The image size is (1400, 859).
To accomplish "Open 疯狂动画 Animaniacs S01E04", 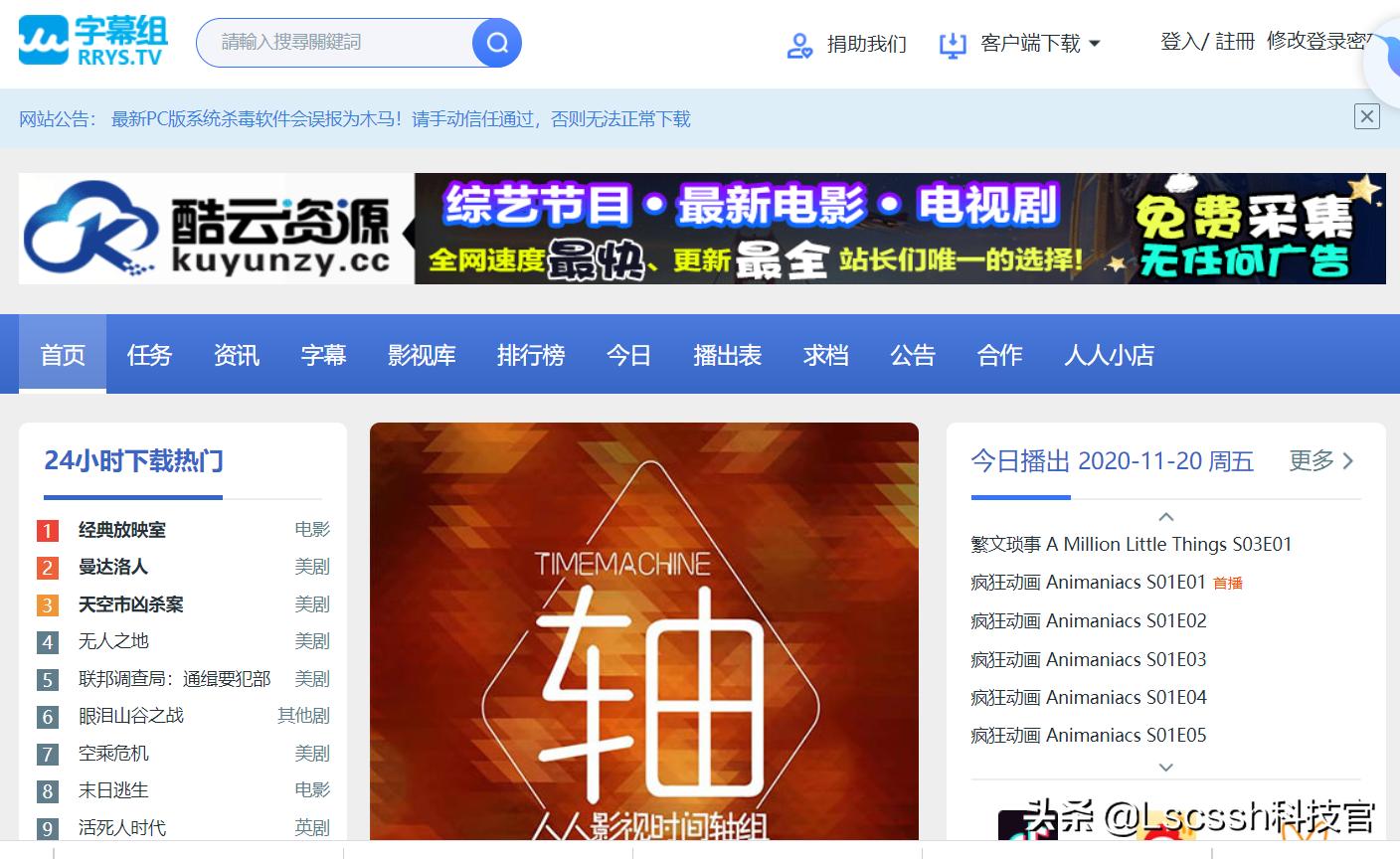I will point(1089,697).
